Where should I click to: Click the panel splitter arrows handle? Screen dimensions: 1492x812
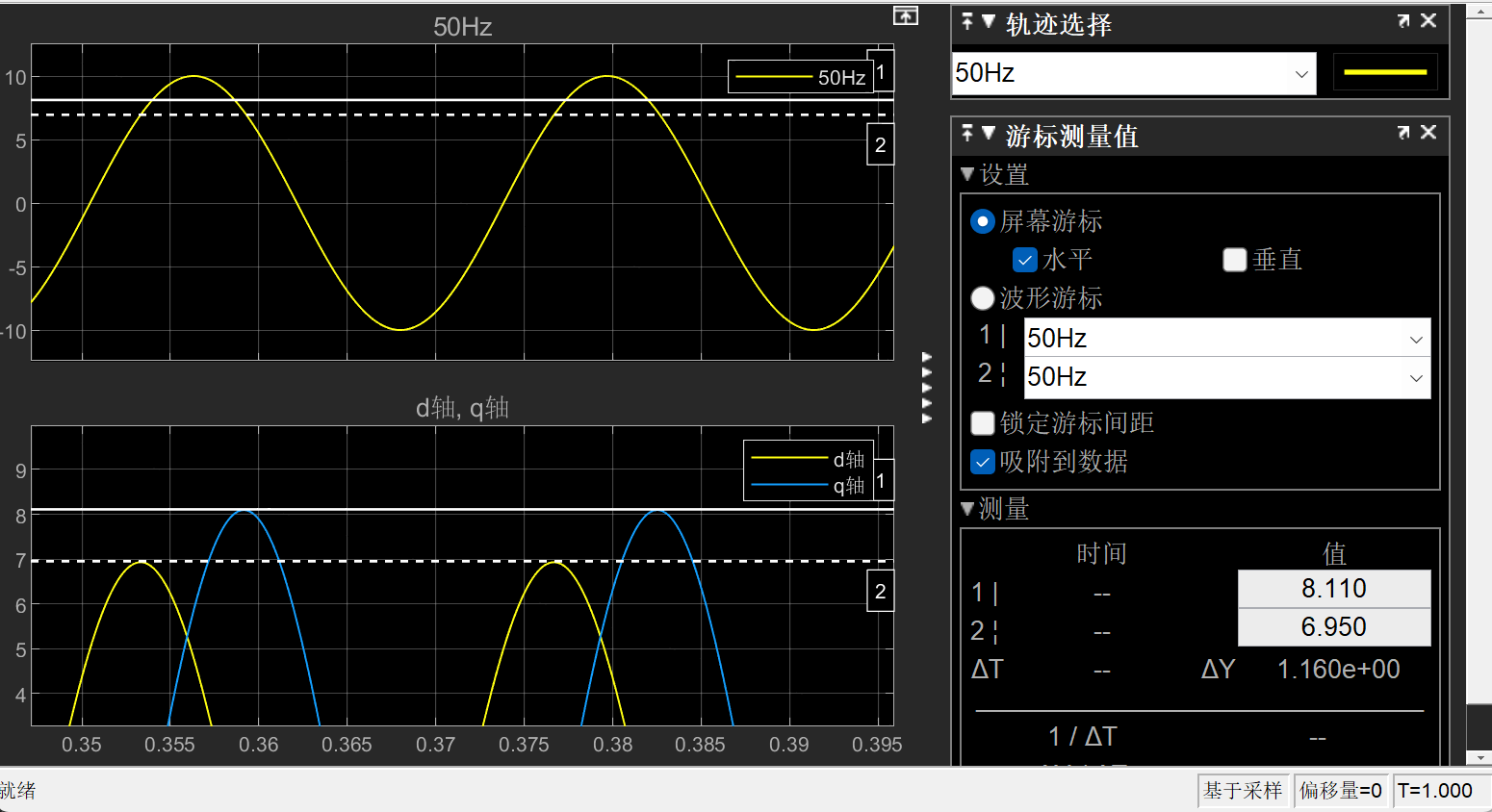click(927, 388)
